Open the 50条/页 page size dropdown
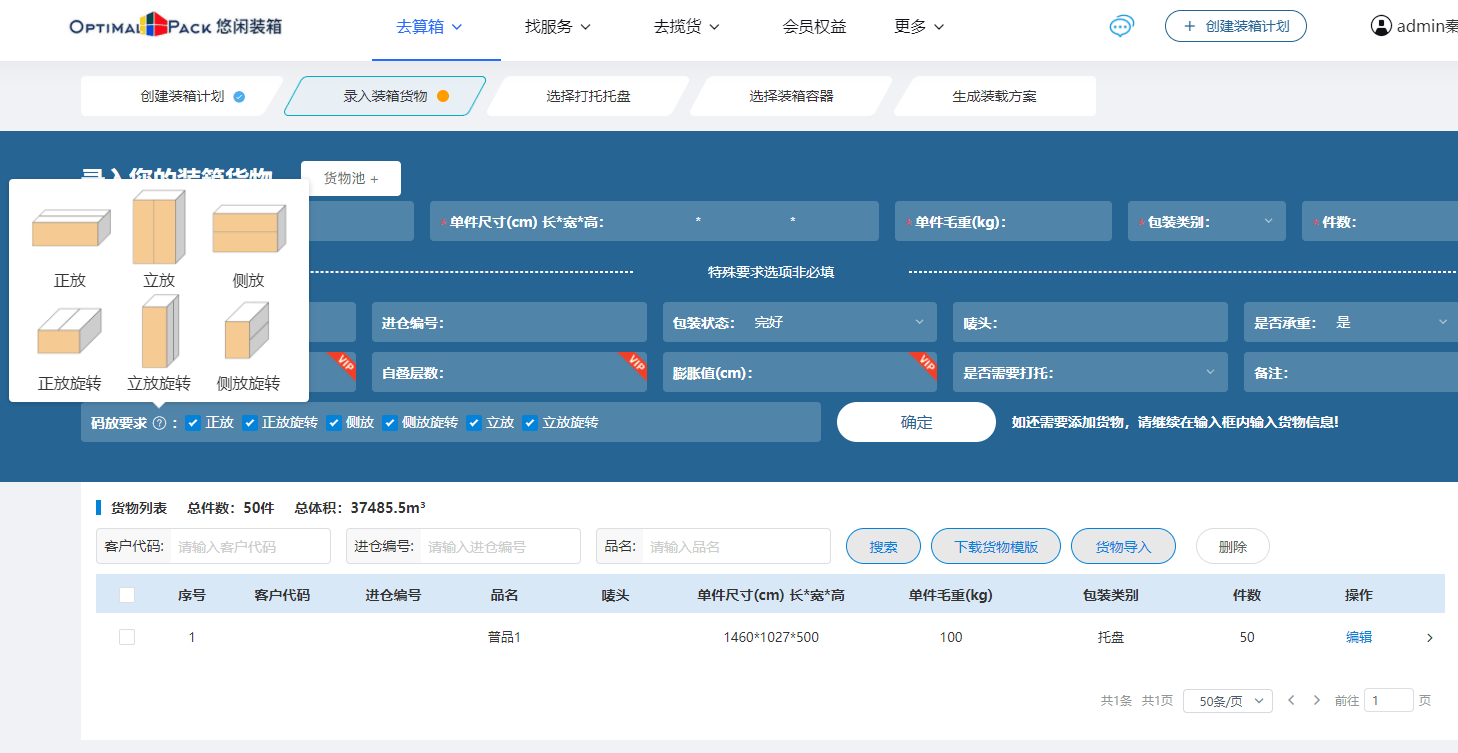This screenshot has width=1458, height=753. click(x=1227, y=701)
